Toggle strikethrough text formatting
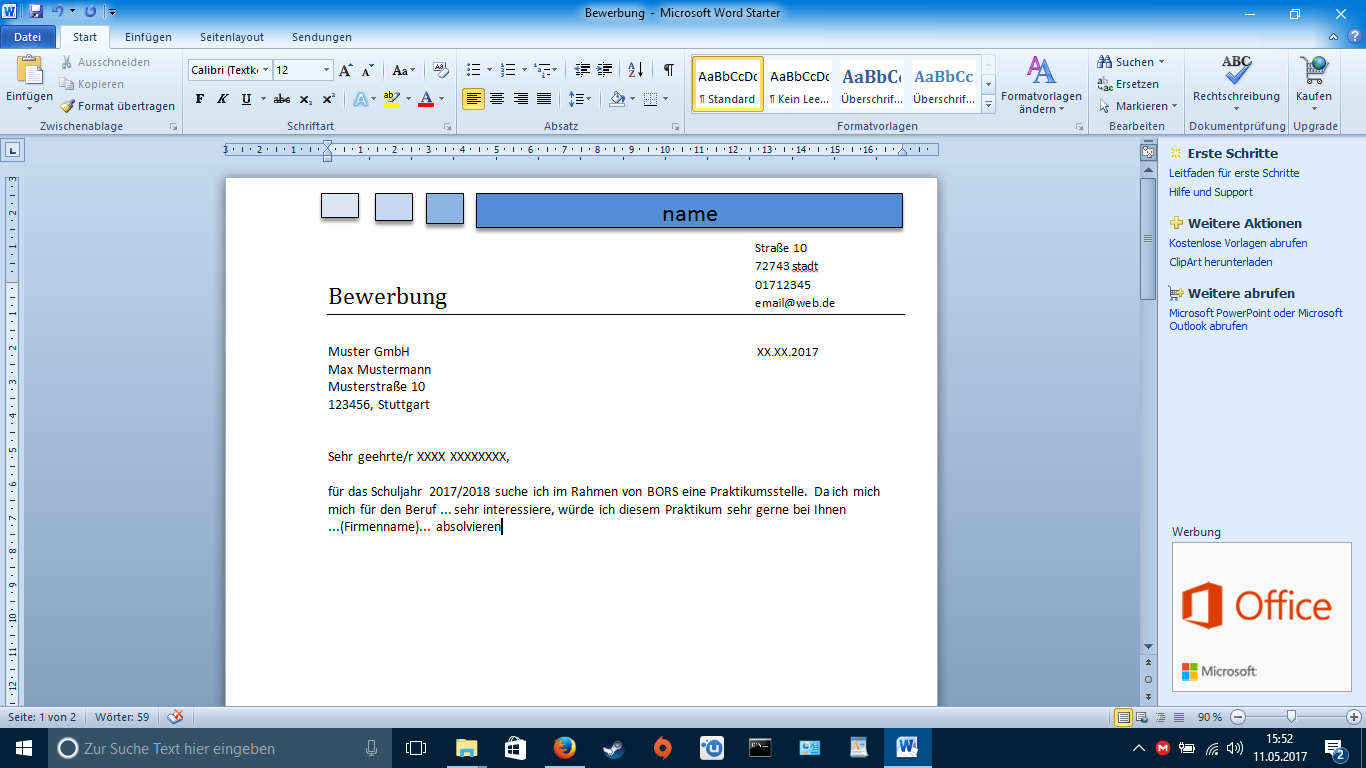Image resolution: width=1366 pixels, height=768 pixels. [282, 99]
